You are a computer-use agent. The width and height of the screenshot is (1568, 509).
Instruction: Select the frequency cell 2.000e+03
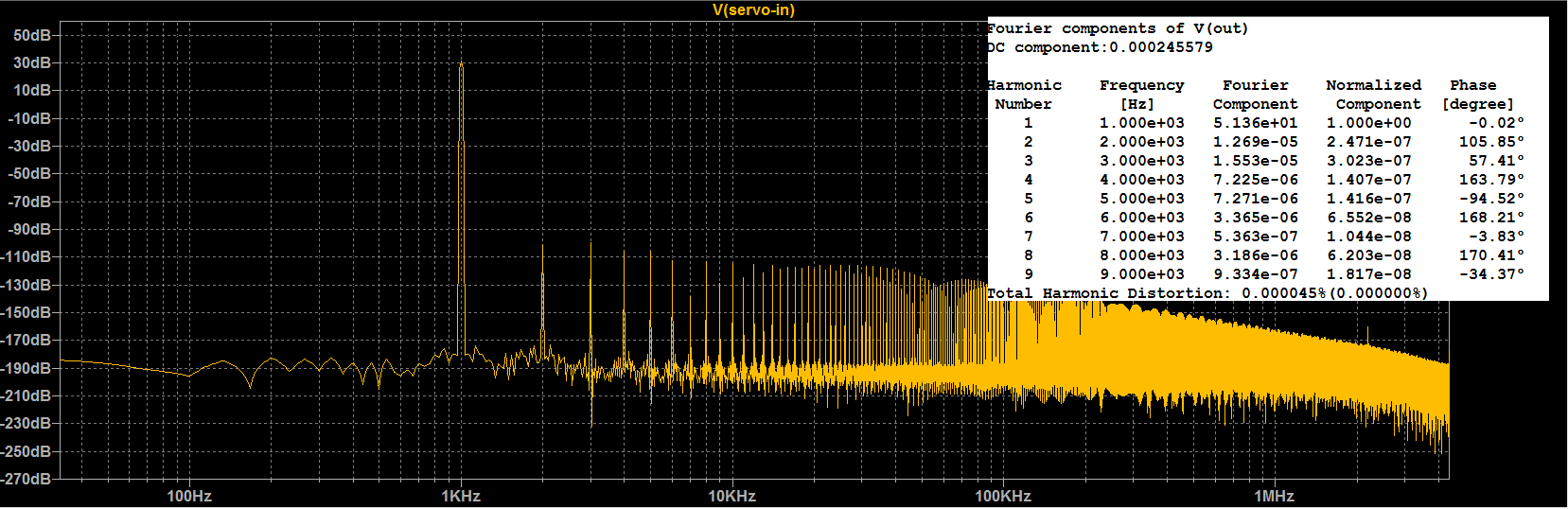pos(1141,142)
